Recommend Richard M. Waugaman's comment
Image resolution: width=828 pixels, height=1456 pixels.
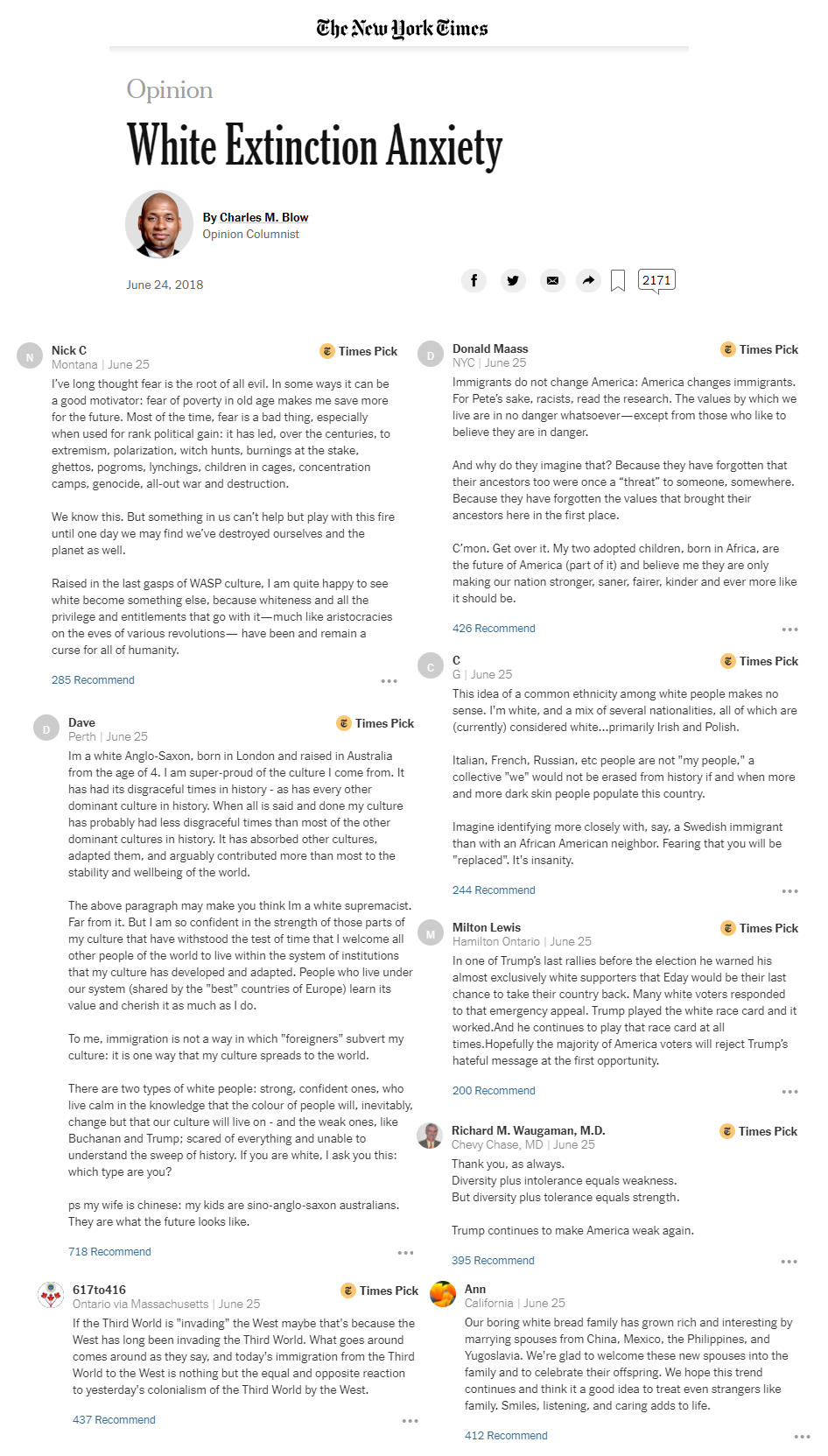493,1261
